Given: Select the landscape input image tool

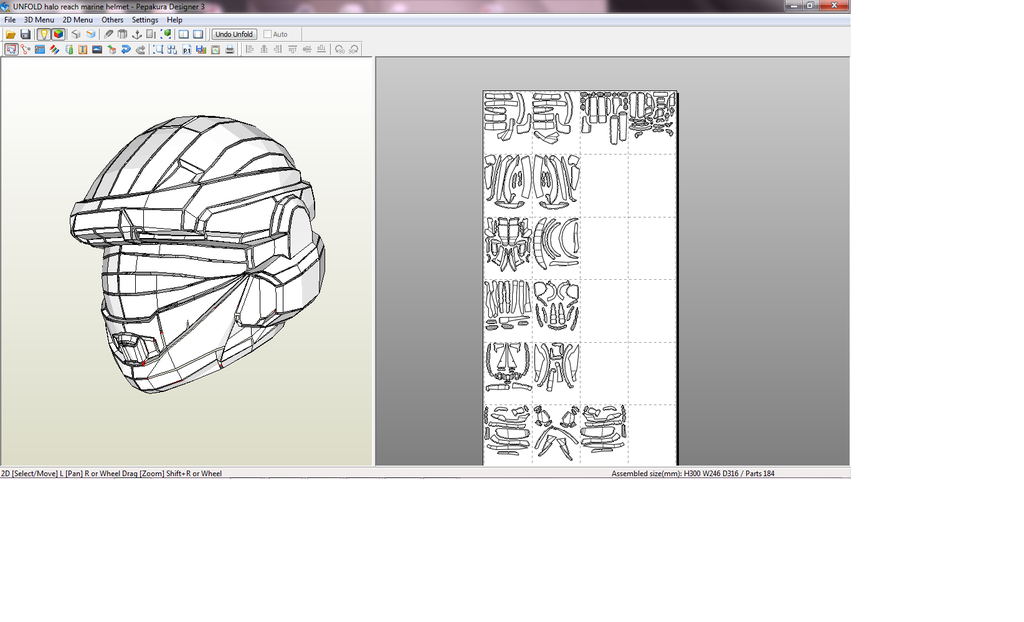Looking at the screenshot, I should [97, 49].
